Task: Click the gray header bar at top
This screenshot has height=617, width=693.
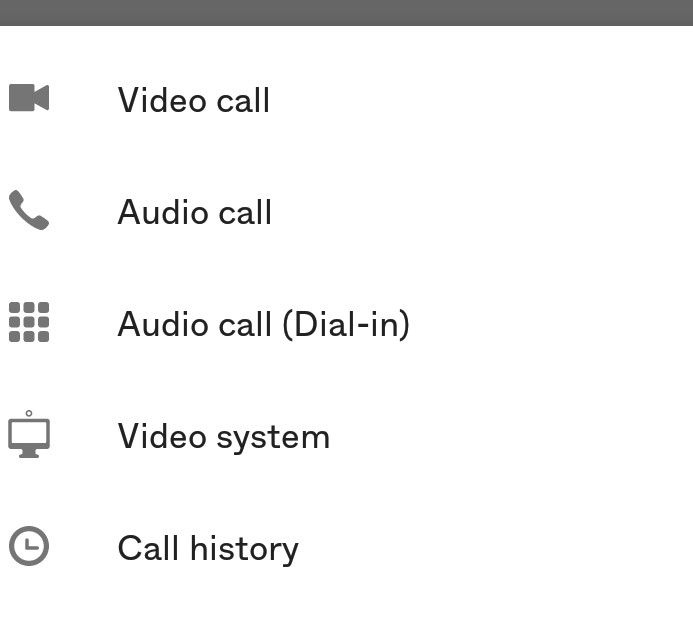Action: [346, 12]
